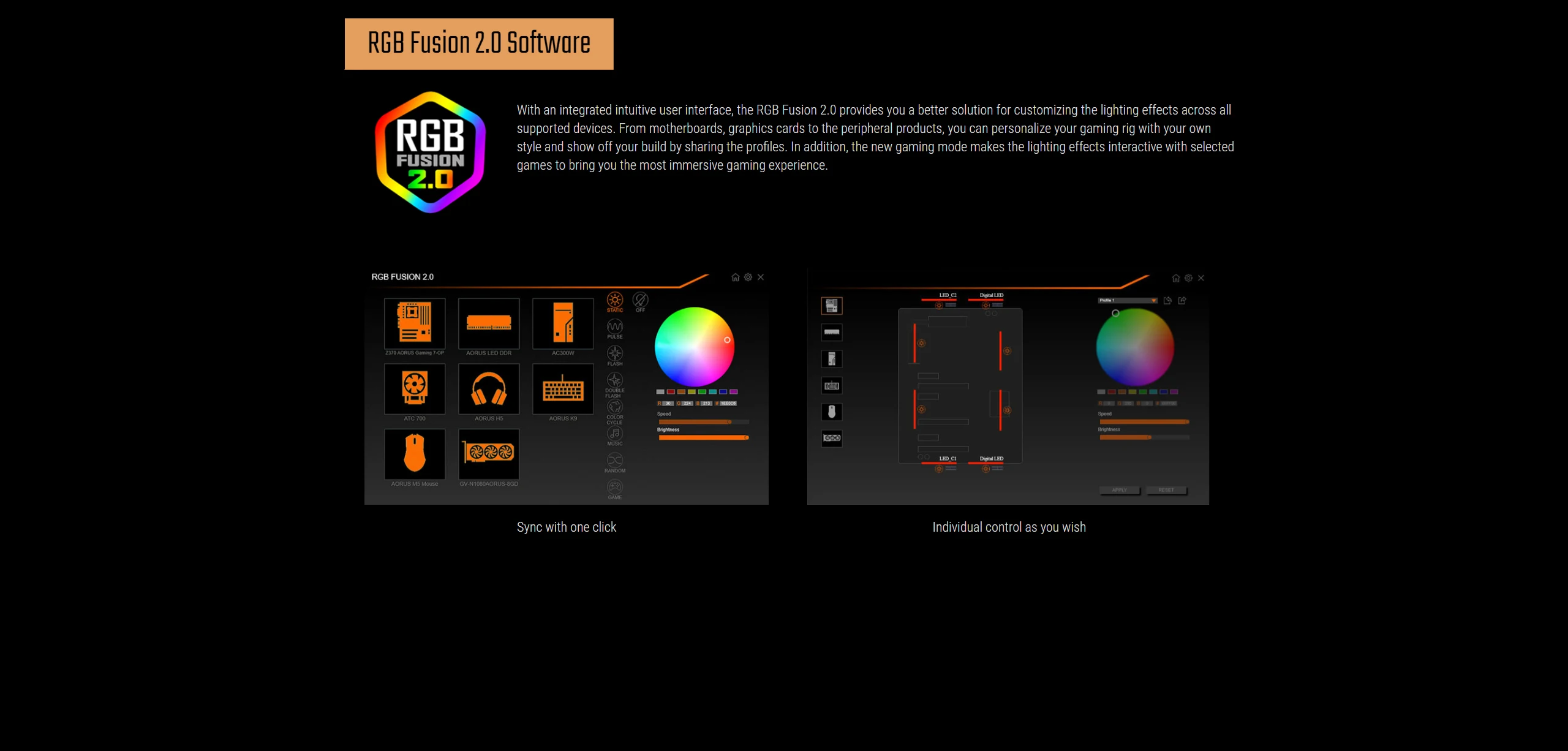Click the RESET button
This screenshot has height=751, width=1568.
1166,490
